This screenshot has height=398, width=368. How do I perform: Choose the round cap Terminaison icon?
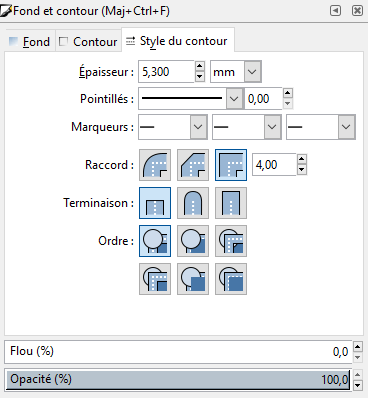pos(193,203)
